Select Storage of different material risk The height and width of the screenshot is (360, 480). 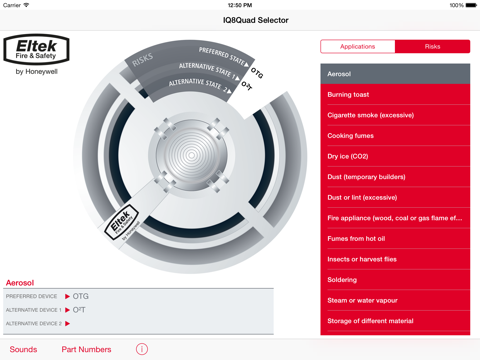[395, 321]
